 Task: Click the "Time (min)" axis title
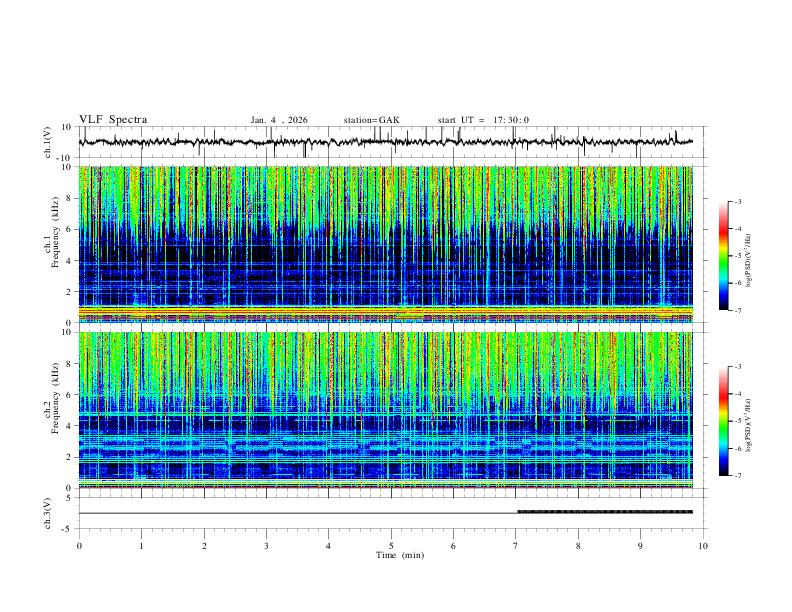click(400, 555)
